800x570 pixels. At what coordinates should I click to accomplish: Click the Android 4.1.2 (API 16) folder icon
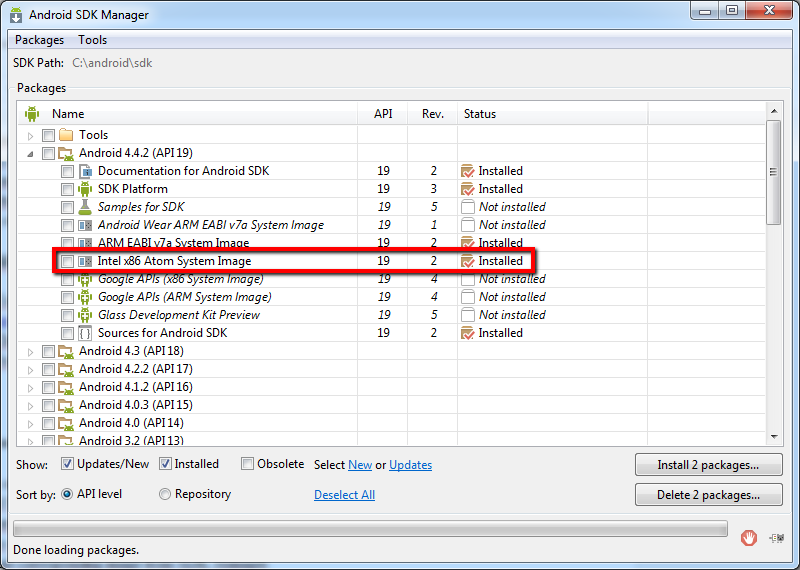pos(66,387)
